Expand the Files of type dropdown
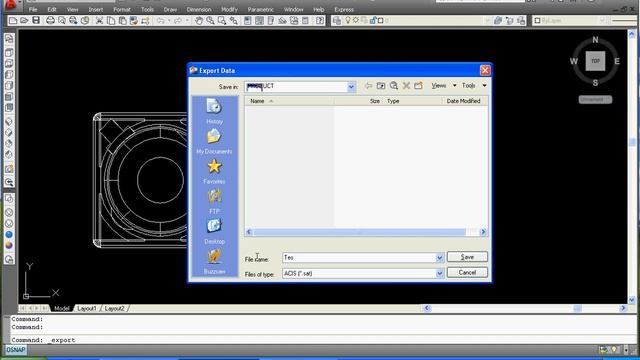640x360 pixels. (439, 273)
